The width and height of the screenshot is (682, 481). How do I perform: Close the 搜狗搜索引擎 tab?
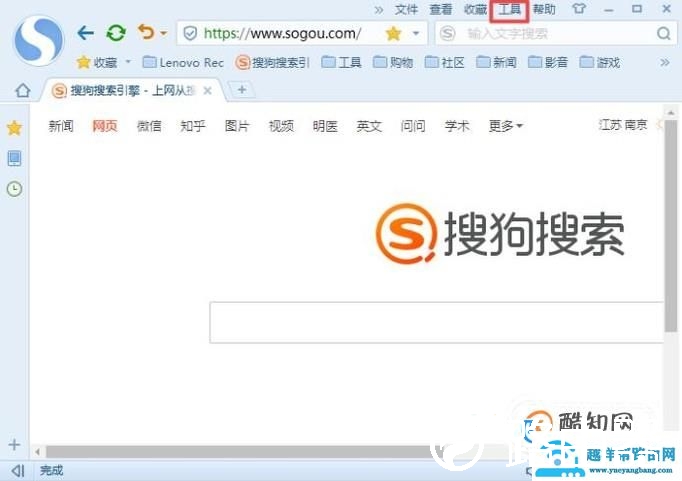[207, 90]
